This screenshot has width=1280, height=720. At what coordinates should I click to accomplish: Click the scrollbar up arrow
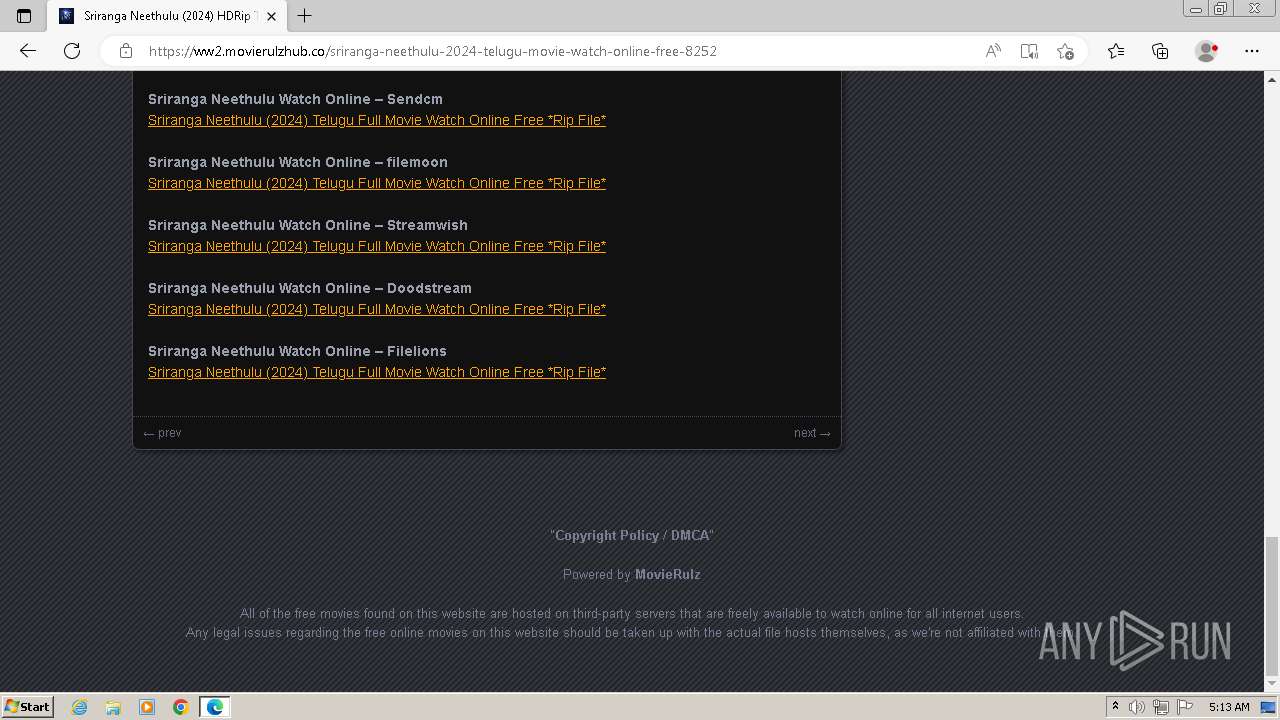pos(1272,78)
